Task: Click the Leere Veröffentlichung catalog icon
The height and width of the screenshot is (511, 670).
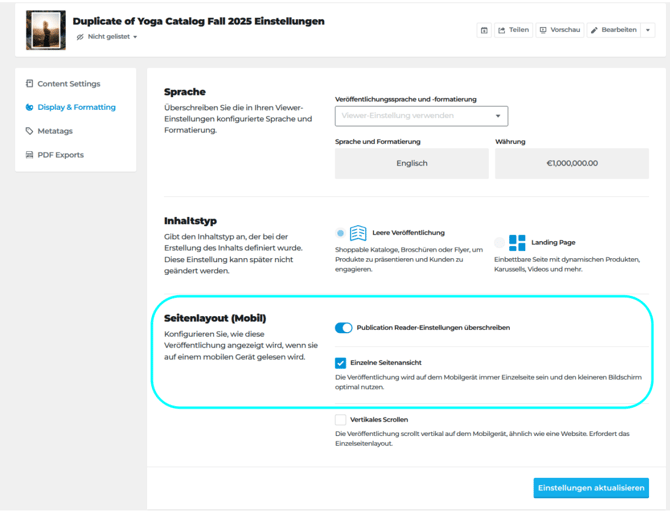Action: pyautogui.click(x=358, y=233)
